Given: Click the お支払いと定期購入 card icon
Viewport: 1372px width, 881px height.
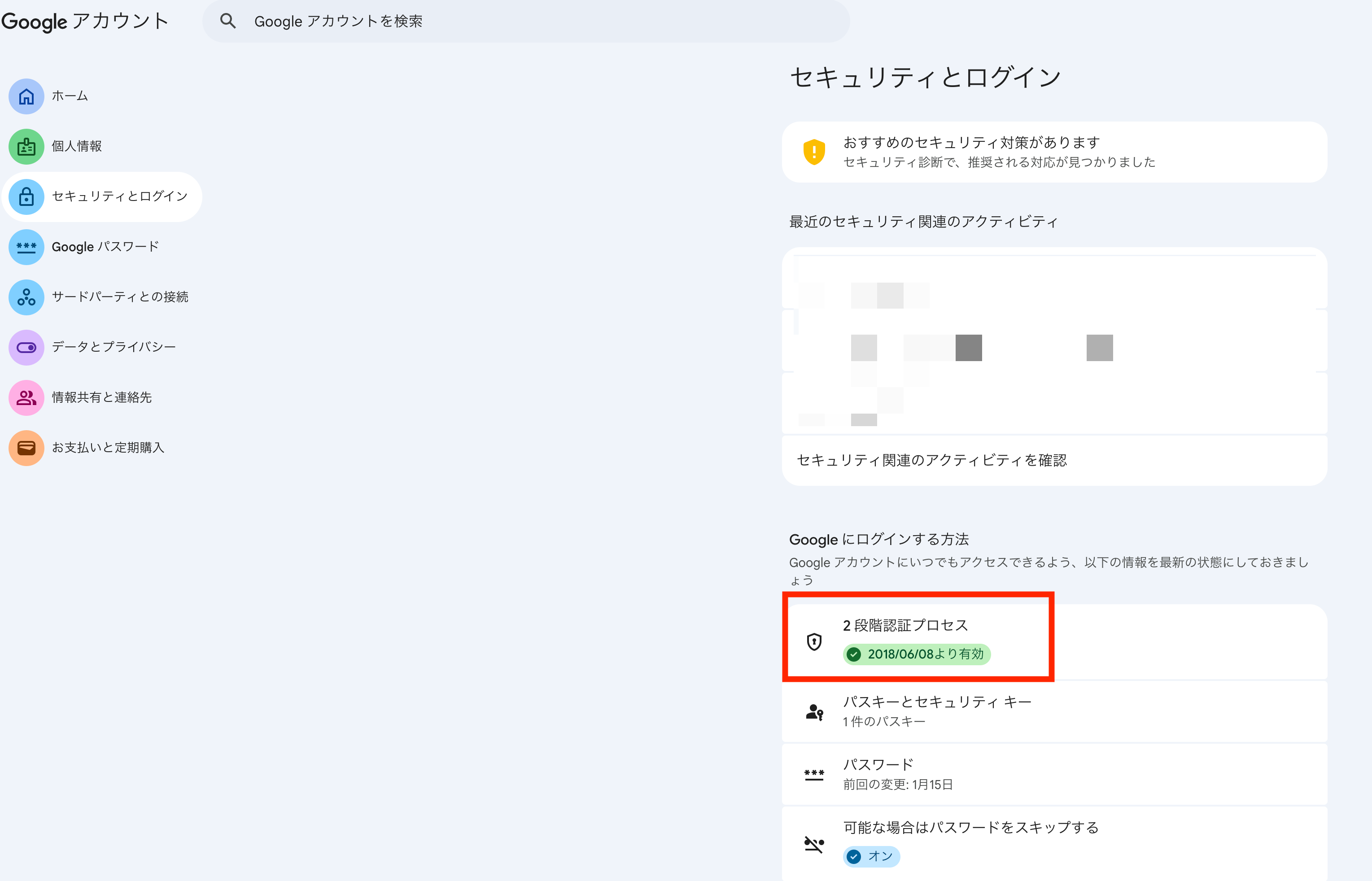Looking at the screenshot, I should click(26, 448).
